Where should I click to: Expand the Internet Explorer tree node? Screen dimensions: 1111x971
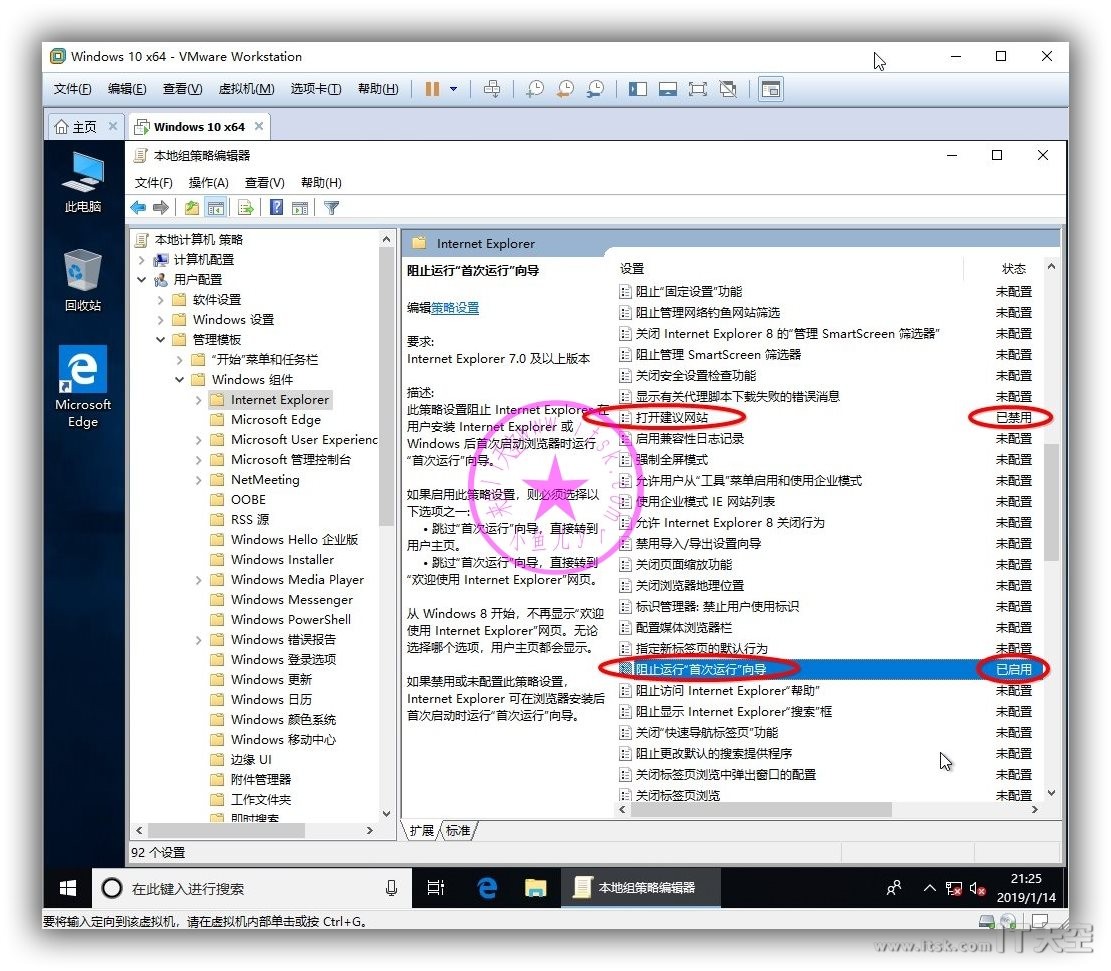coord(199,400)
